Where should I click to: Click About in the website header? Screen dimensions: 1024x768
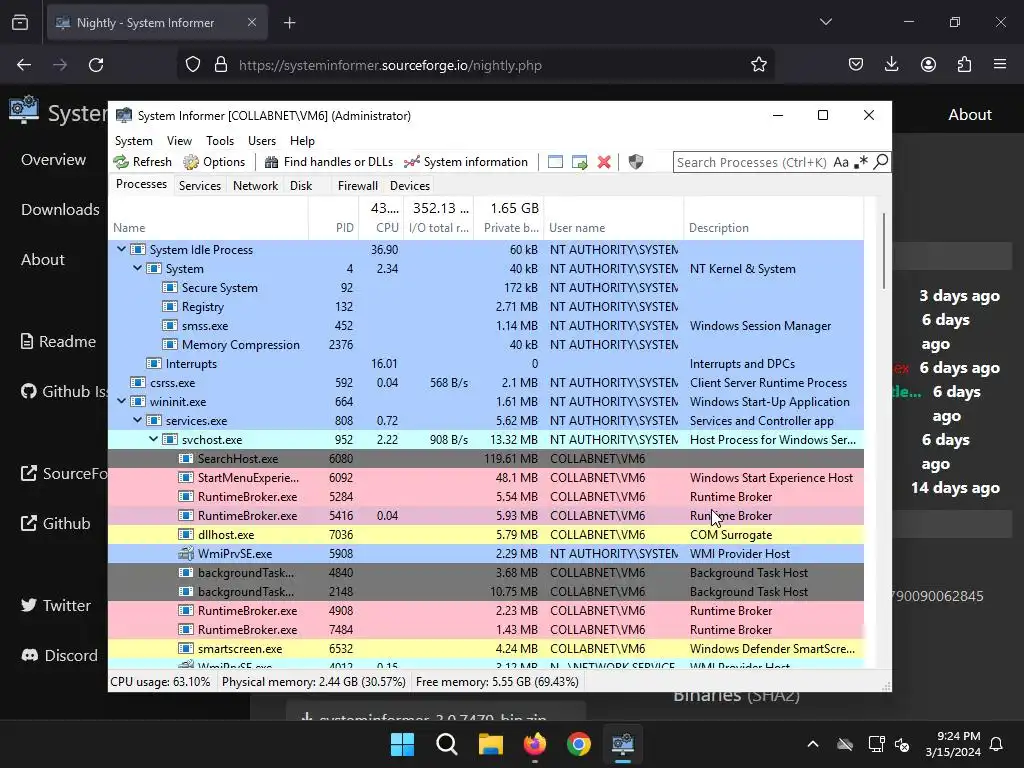(x=970, y=114)
